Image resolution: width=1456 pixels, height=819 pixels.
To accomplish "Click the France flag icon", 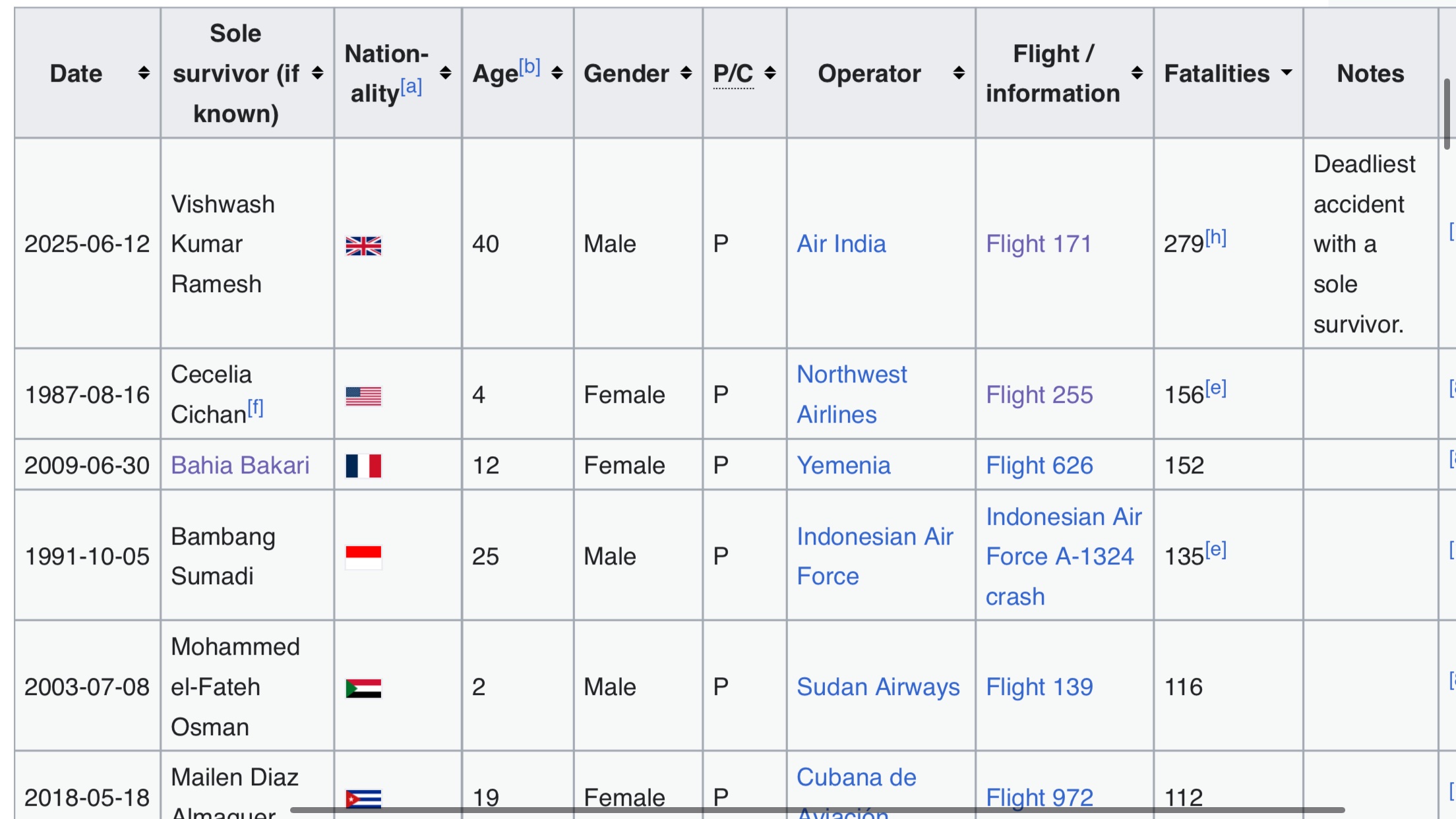I will tap(363, 466).
